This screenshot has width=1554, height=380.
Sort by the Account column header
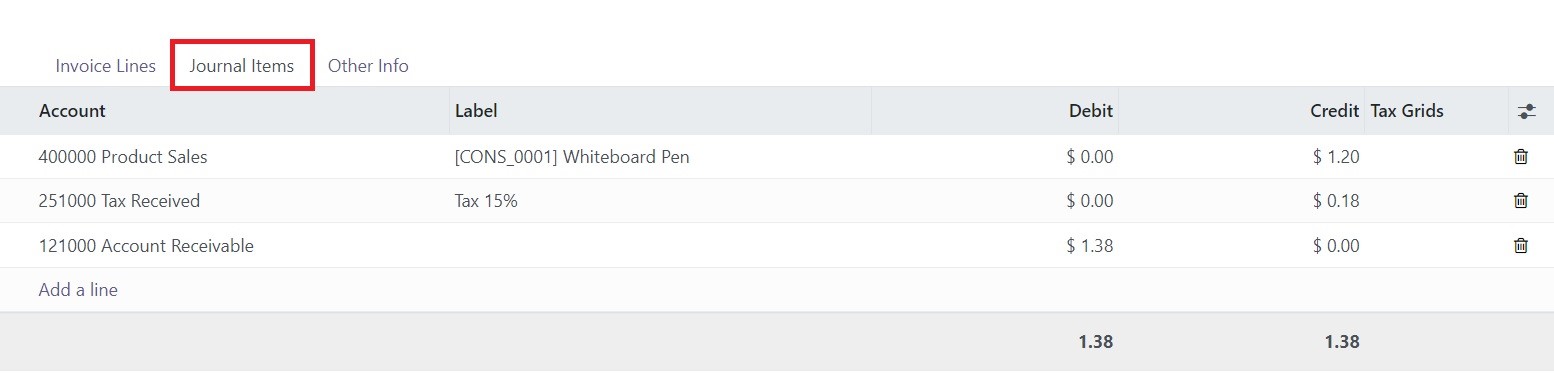(72, 111)
